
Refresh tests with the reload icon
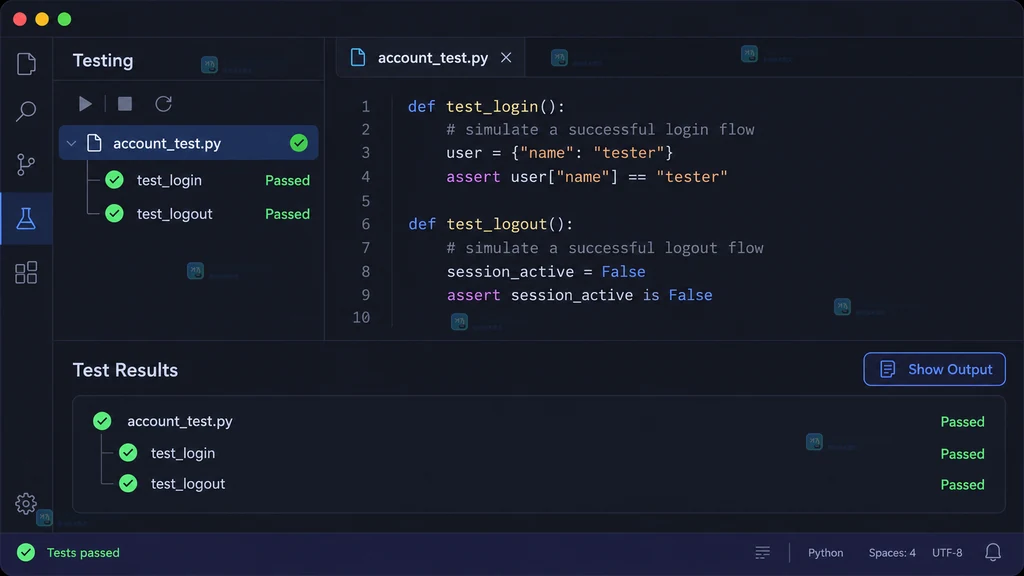163,104
